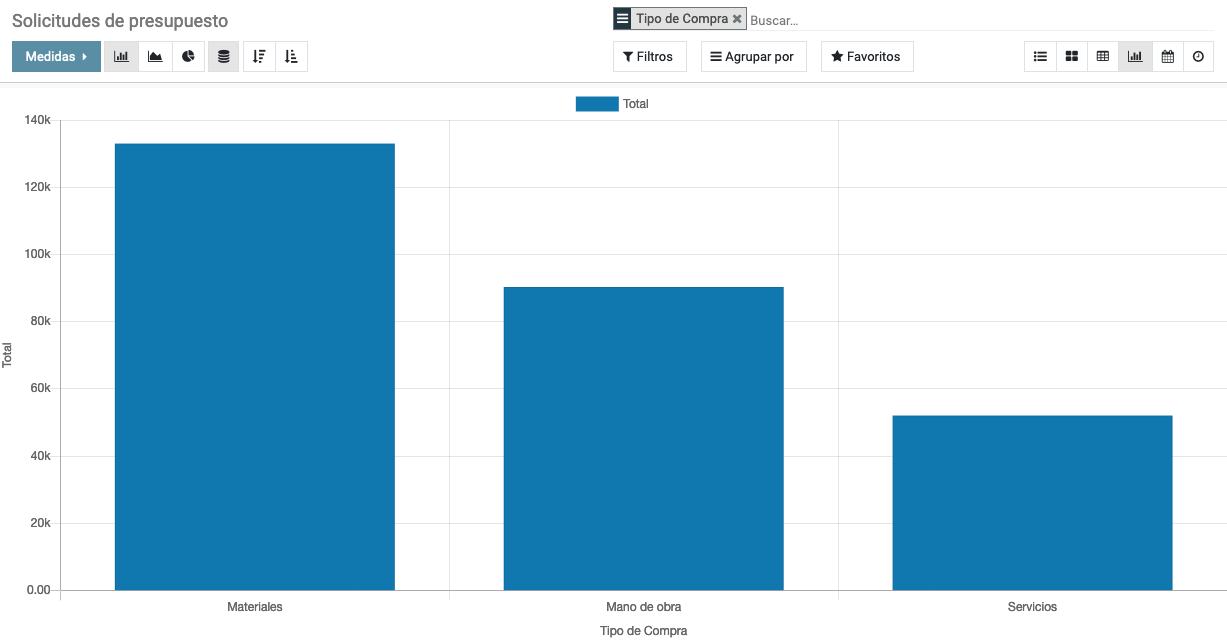The image size is (1227, 640).
Task: Expand the Medidas dropdown
Action: [x=56, y=57]
